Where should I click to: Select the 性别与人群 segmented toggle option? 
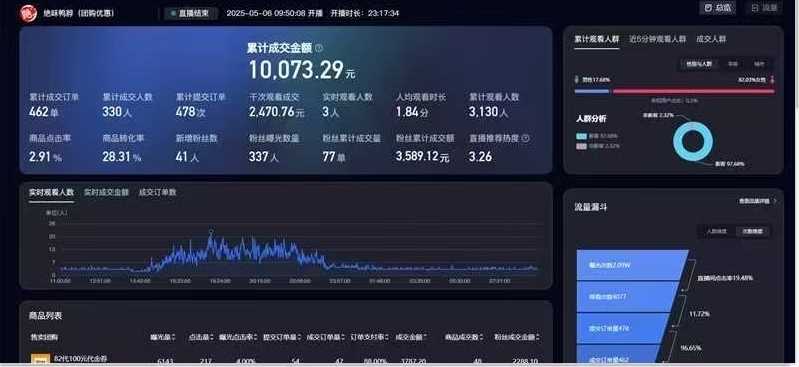point(698,64)
